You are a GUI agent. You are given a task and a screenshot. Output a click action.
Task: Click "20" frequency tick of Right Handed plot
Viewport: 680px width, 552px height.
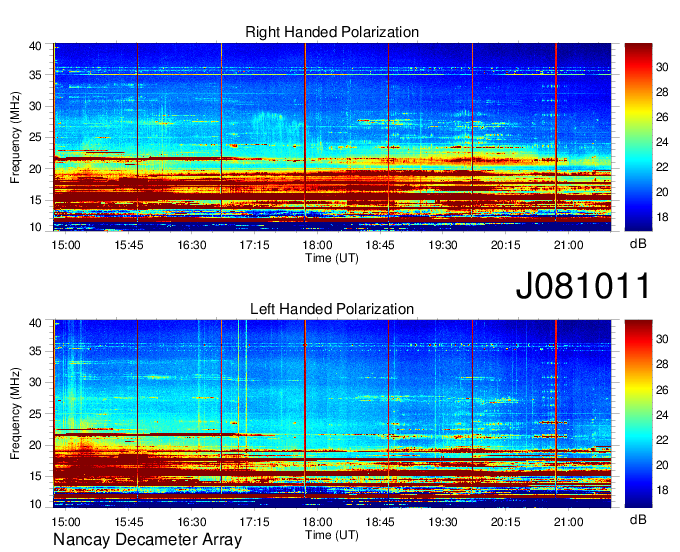pos(35,169)
